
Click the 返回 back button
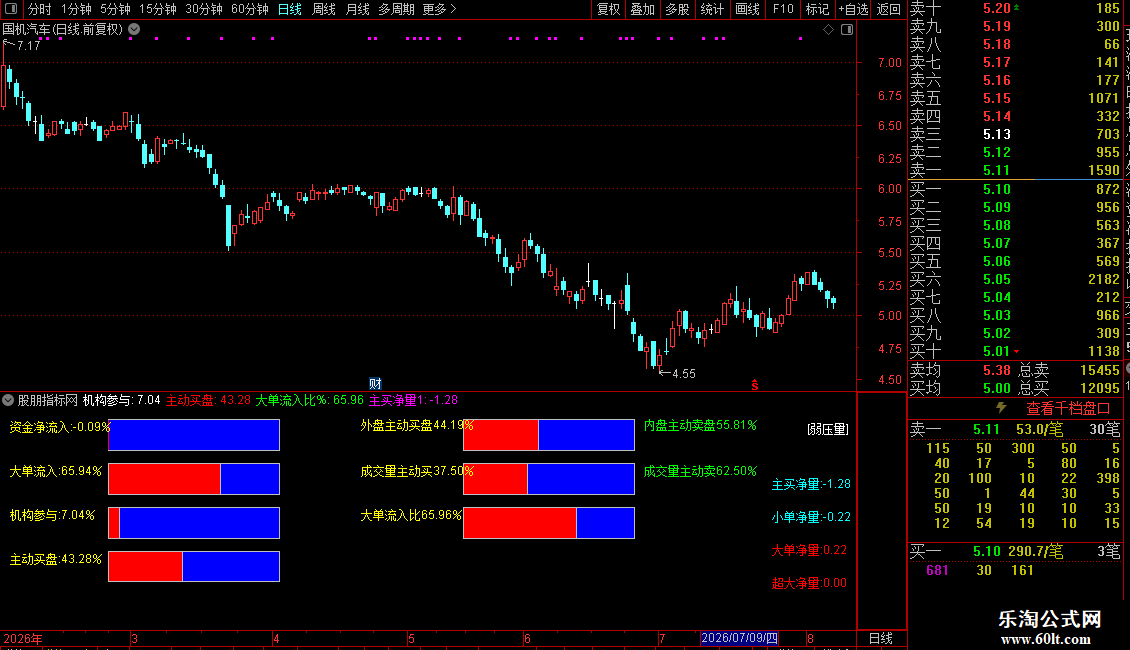(x=889, y=9)
